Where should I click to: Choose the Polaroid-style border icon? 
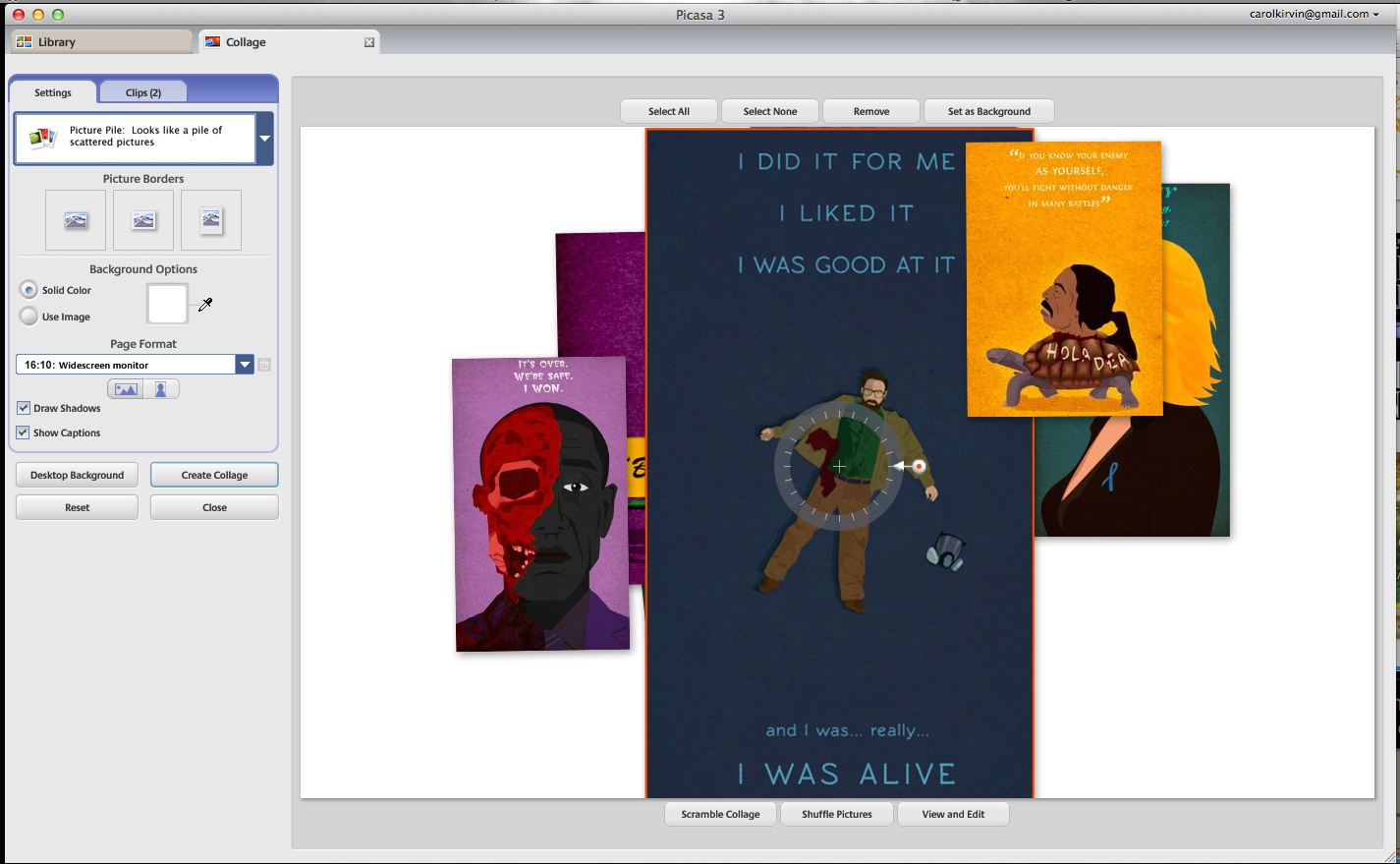pyautogui.click(x=211, y=220)
